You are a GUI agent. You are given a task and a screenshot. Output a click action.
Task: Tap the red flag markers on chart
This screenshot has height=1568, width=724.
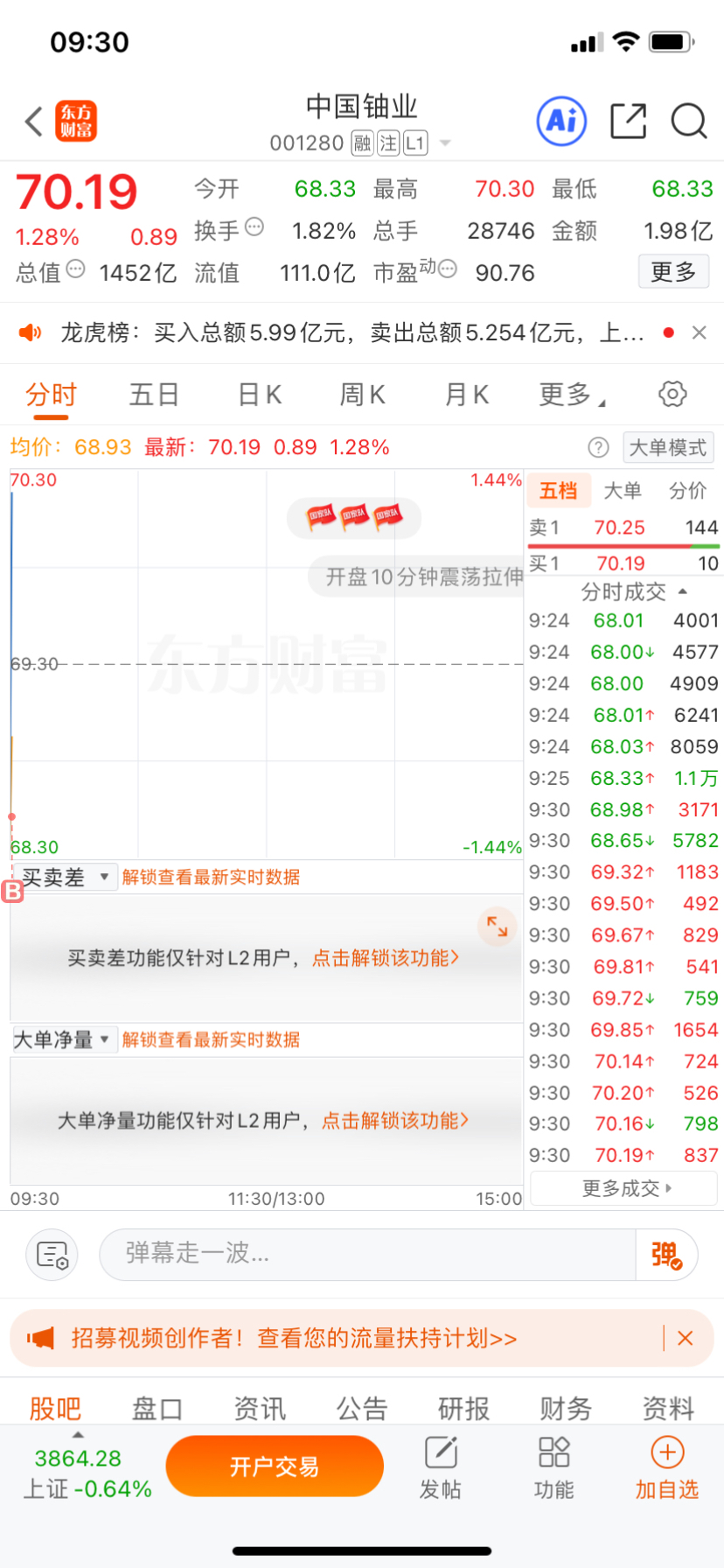(354, 518)
